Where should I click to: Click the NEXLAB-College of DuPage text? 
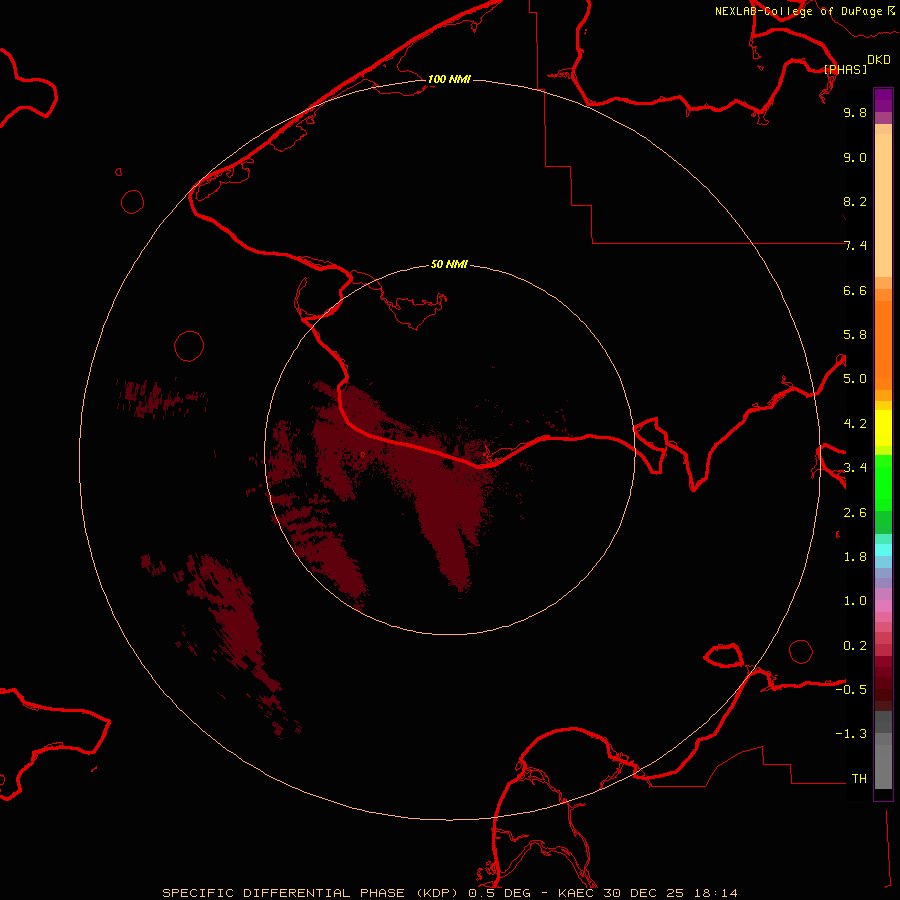coord(798,11)
